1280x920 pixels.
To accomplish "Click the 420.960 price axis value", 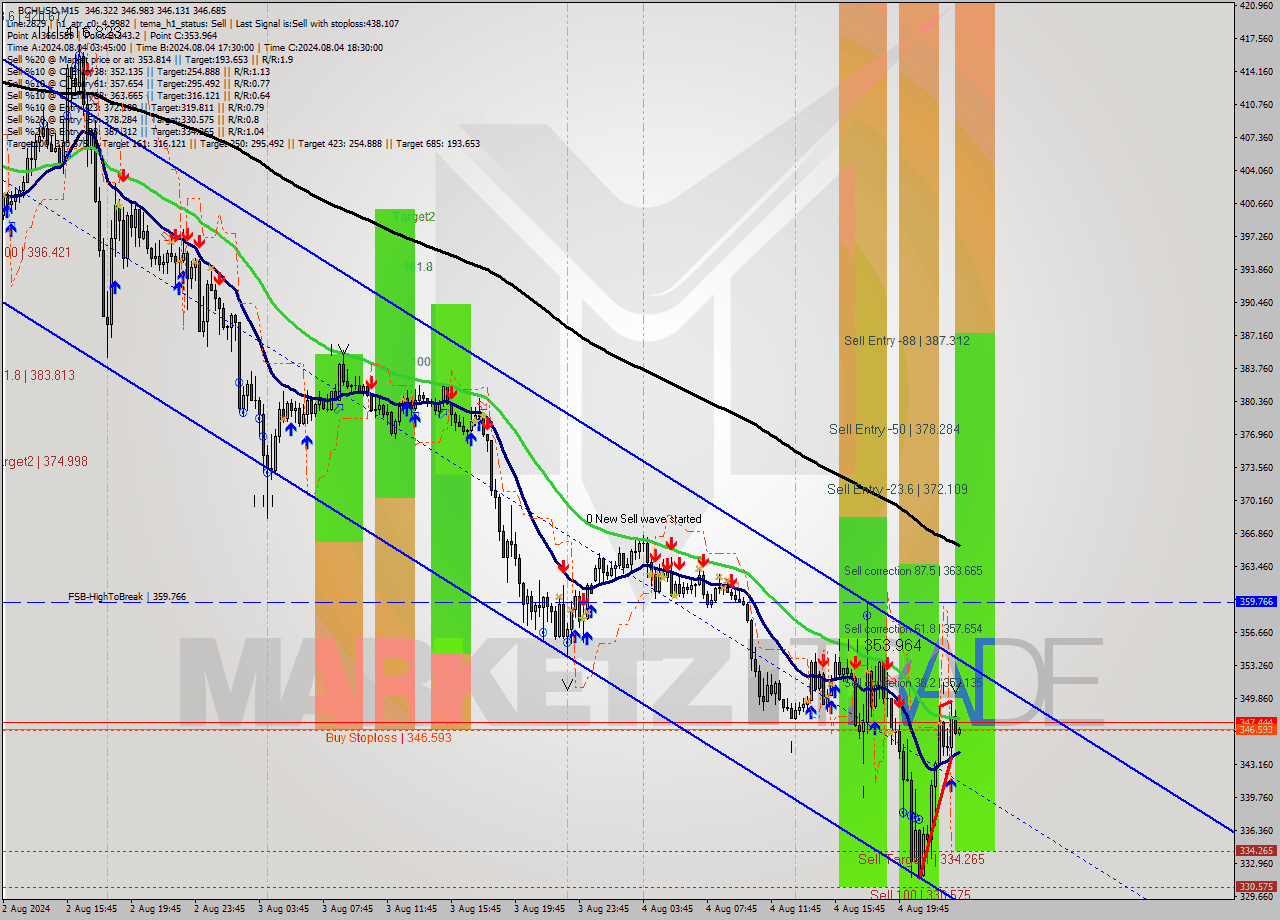I will coord(1256,6).
